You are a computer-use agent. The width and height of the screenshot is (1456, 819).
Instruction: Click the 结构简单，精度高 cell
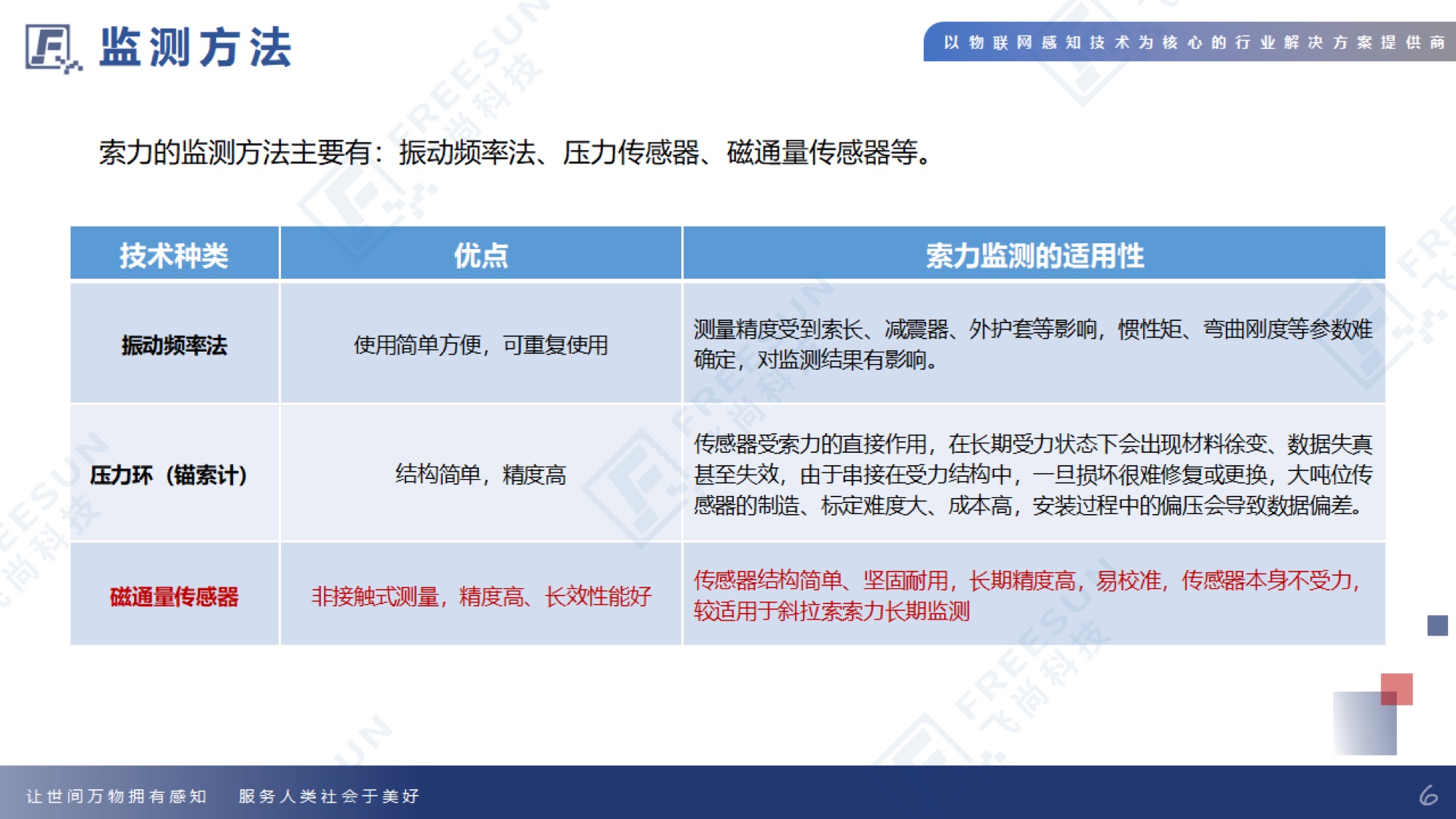(x=480, y=475)
